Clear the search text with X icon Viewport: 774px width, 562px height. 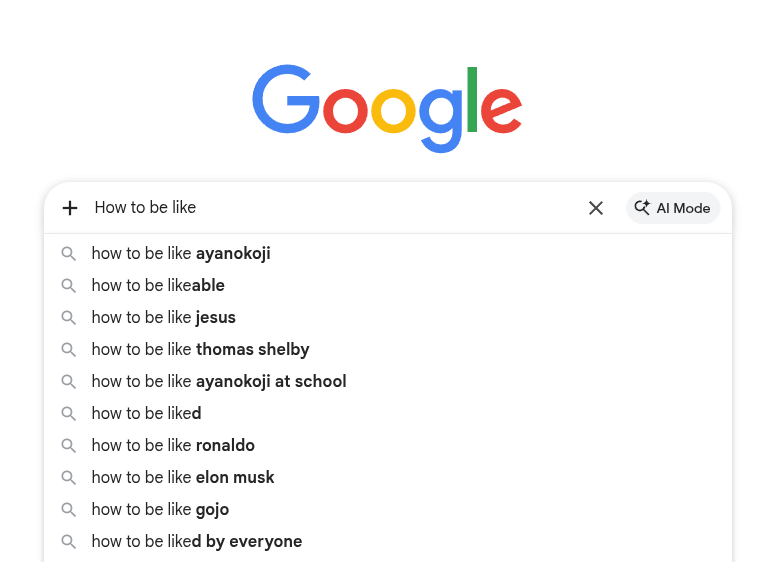point(596,208)
